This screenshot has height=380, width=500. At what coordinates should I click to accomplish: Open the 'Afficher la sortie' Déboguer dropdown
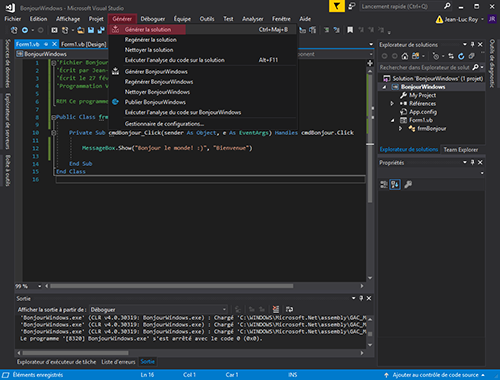pyautogui.click(x=158, y=310)
